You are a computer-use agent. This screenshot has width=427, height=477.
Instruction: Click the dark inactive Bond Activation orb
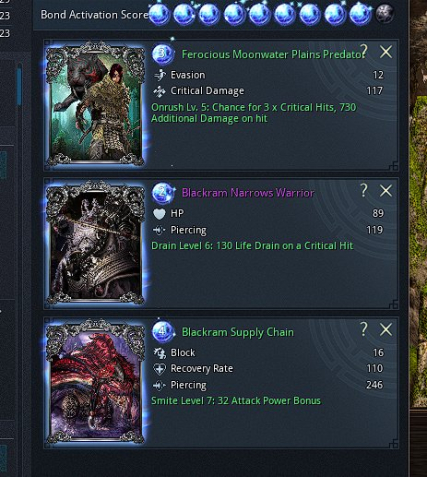tap(384, 14)
